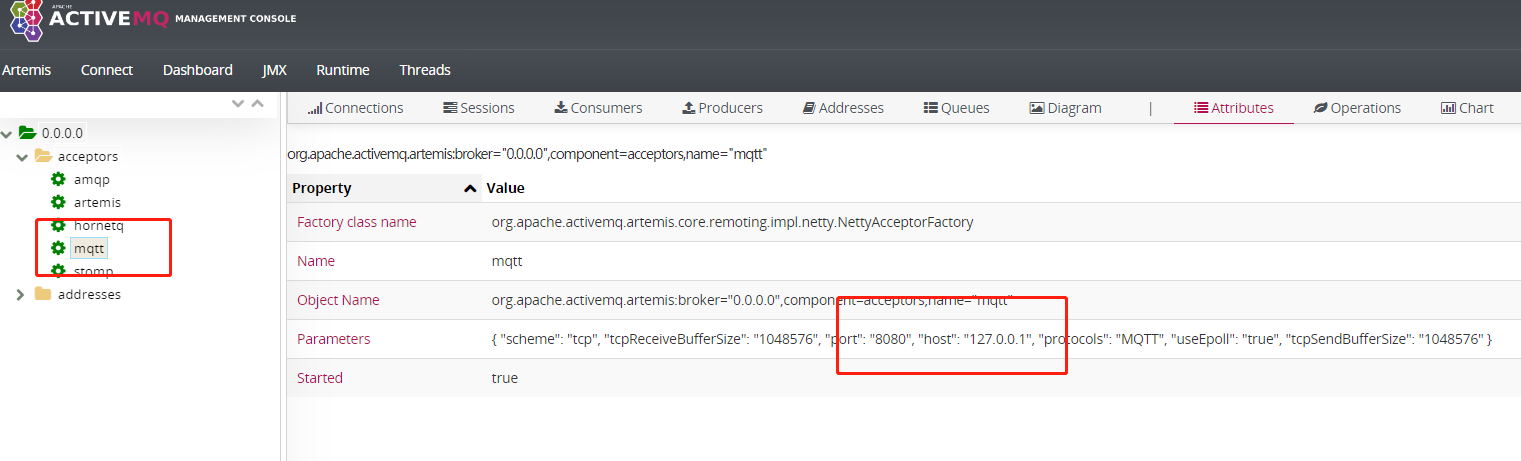Collapse the 0.0.0.0 broker node
1521x461 pixels.
pos(7,133)
